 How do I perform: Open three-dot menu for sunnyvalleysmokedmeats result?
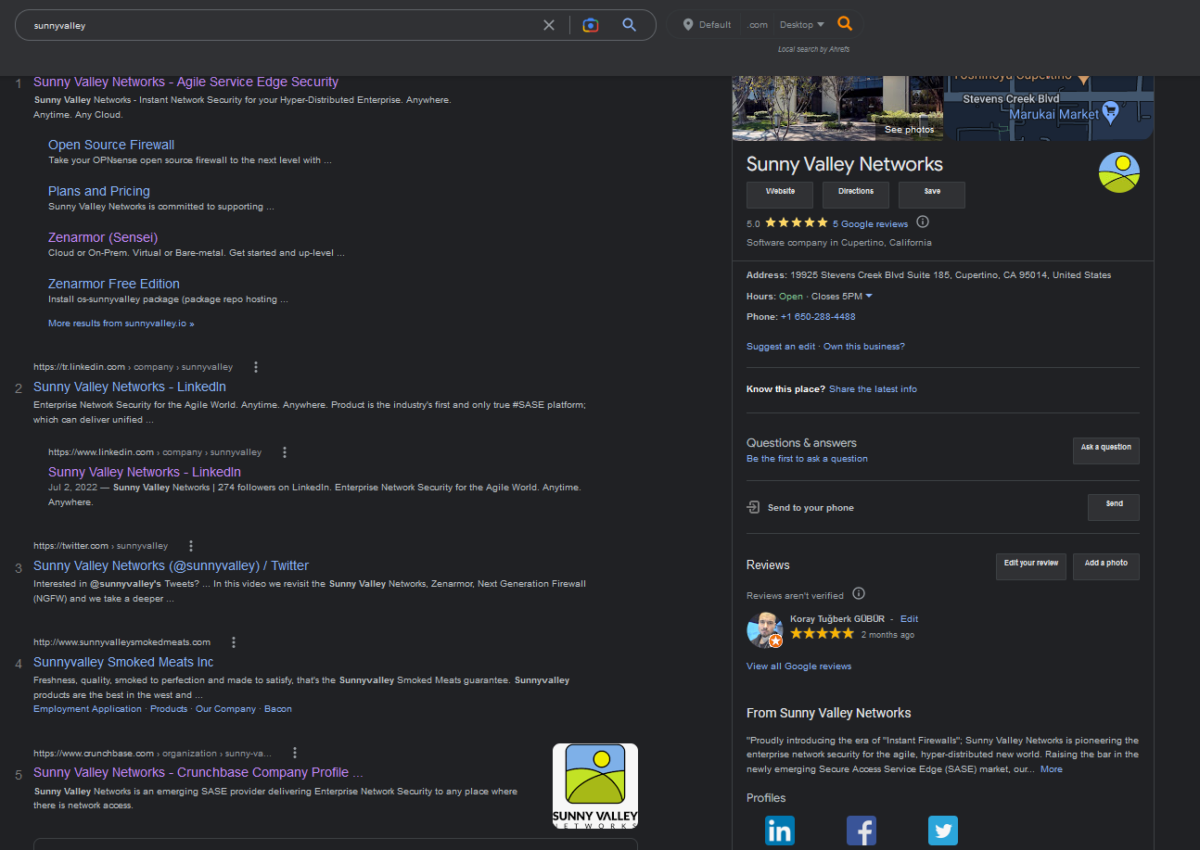click(234, 642)
